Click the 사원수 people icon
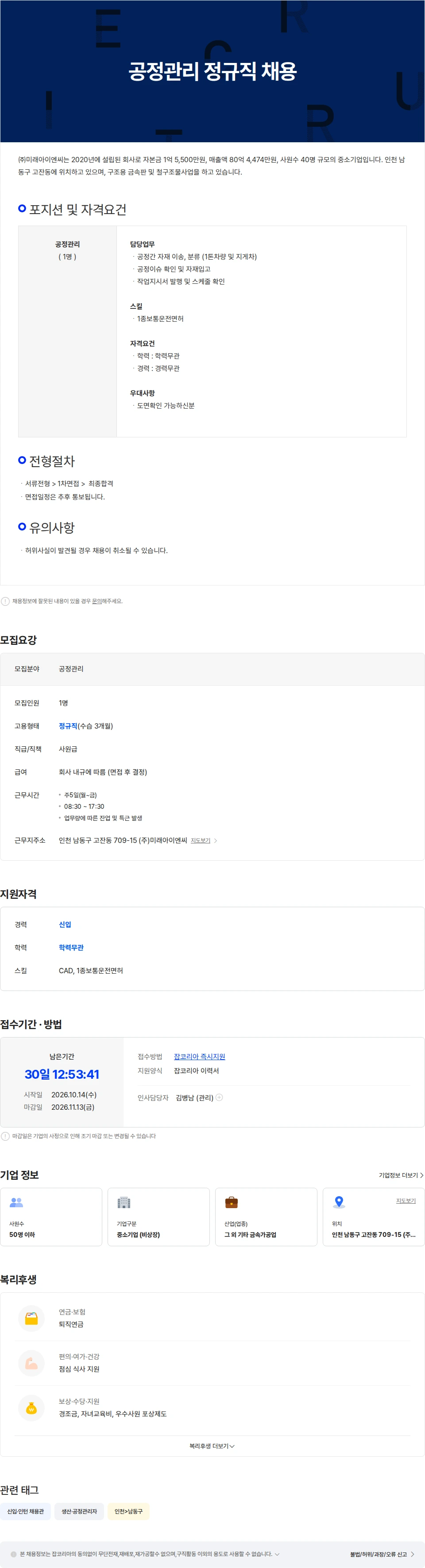Image resolution: width=425 pixels, height=1568 pixels. point(16,1202)
